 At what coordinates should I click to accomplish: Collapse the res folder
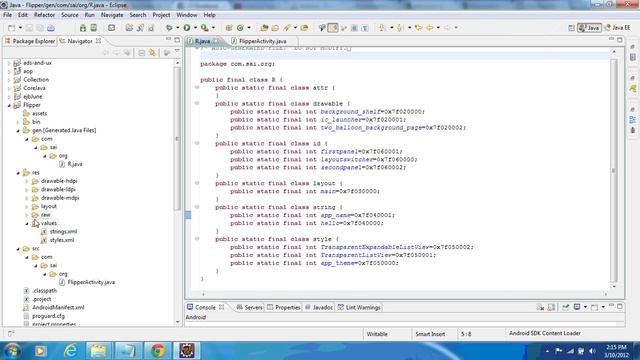click(x=18, y=173)
